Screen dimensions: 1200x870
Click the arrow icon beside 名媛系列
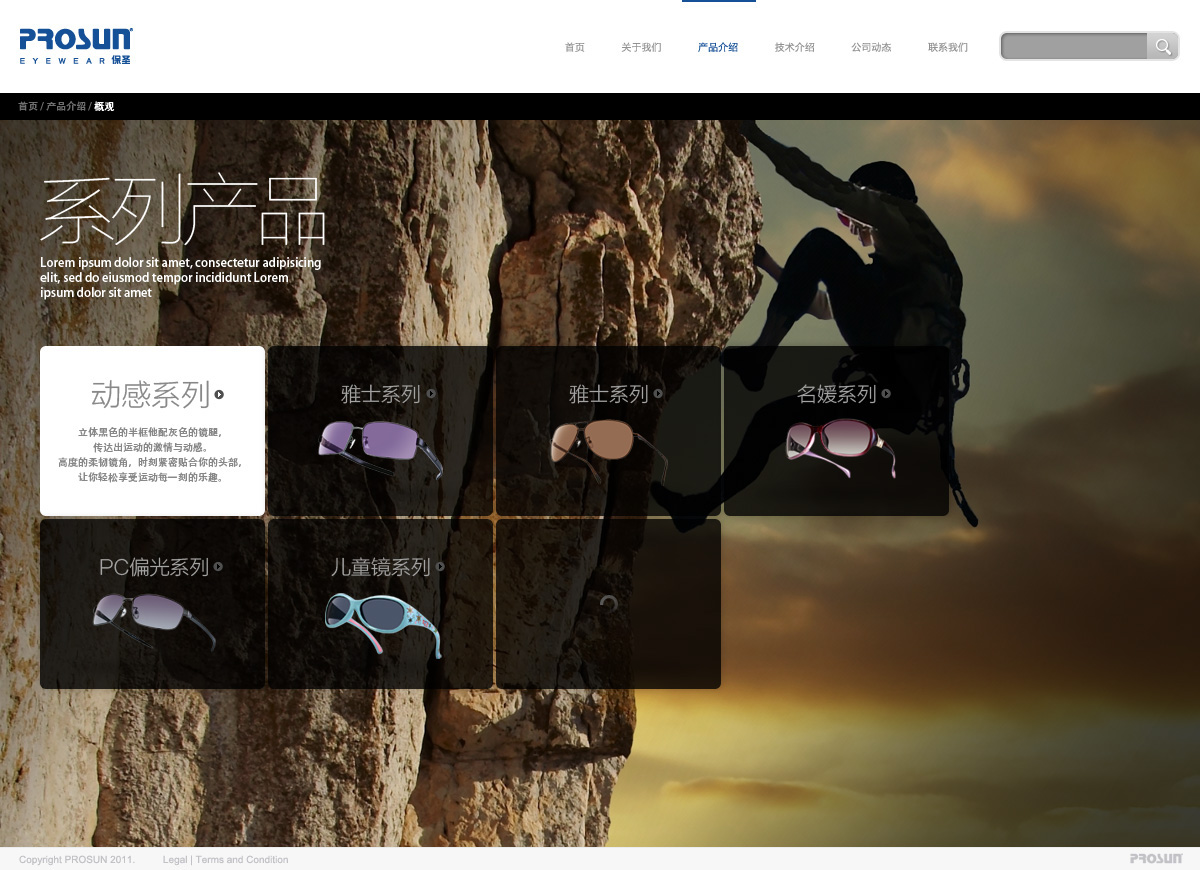tap(886, 394)
